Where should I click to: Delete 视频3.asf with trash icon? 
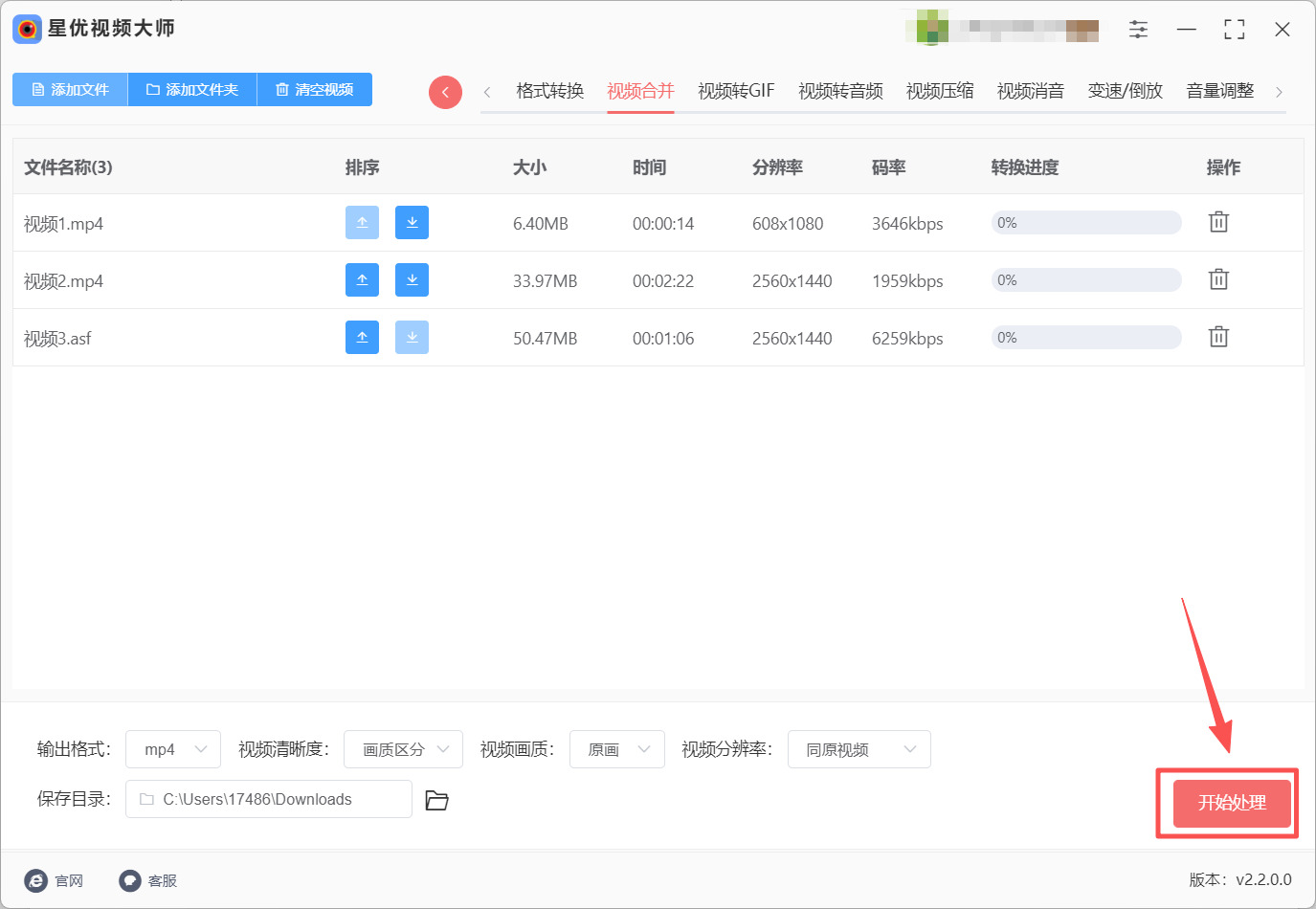click(1218, 337)
